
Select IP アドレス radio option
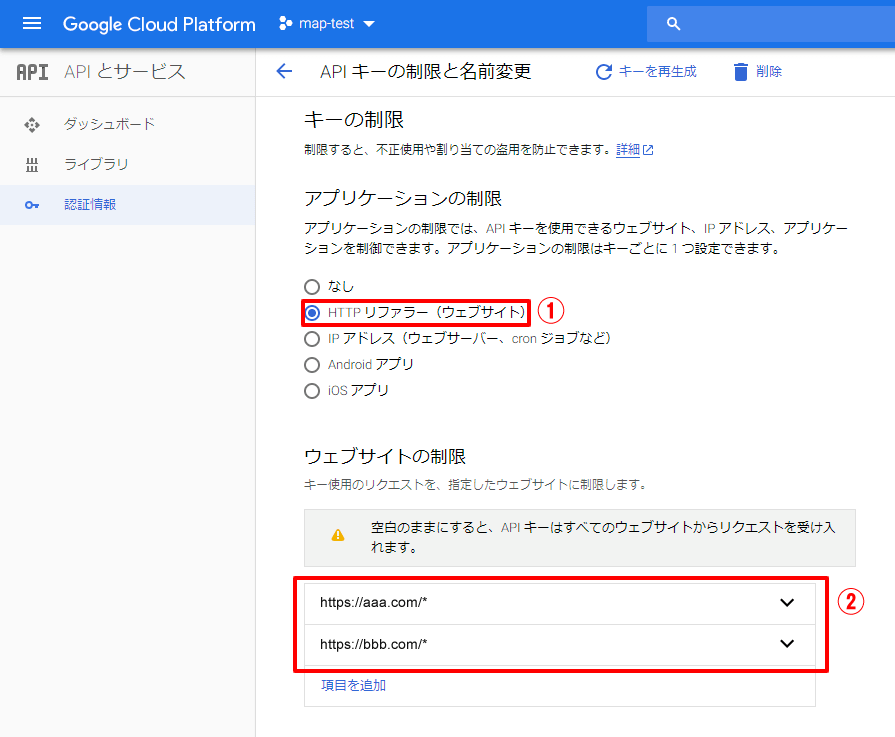point(312,339)
